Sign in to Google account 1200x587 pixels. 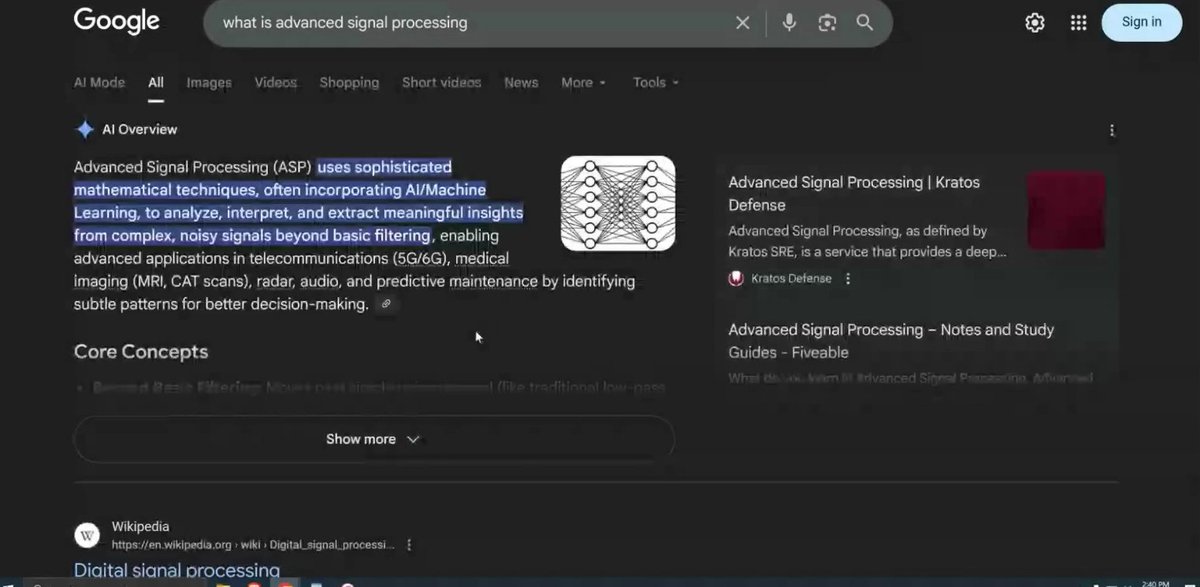(1141, 22)
